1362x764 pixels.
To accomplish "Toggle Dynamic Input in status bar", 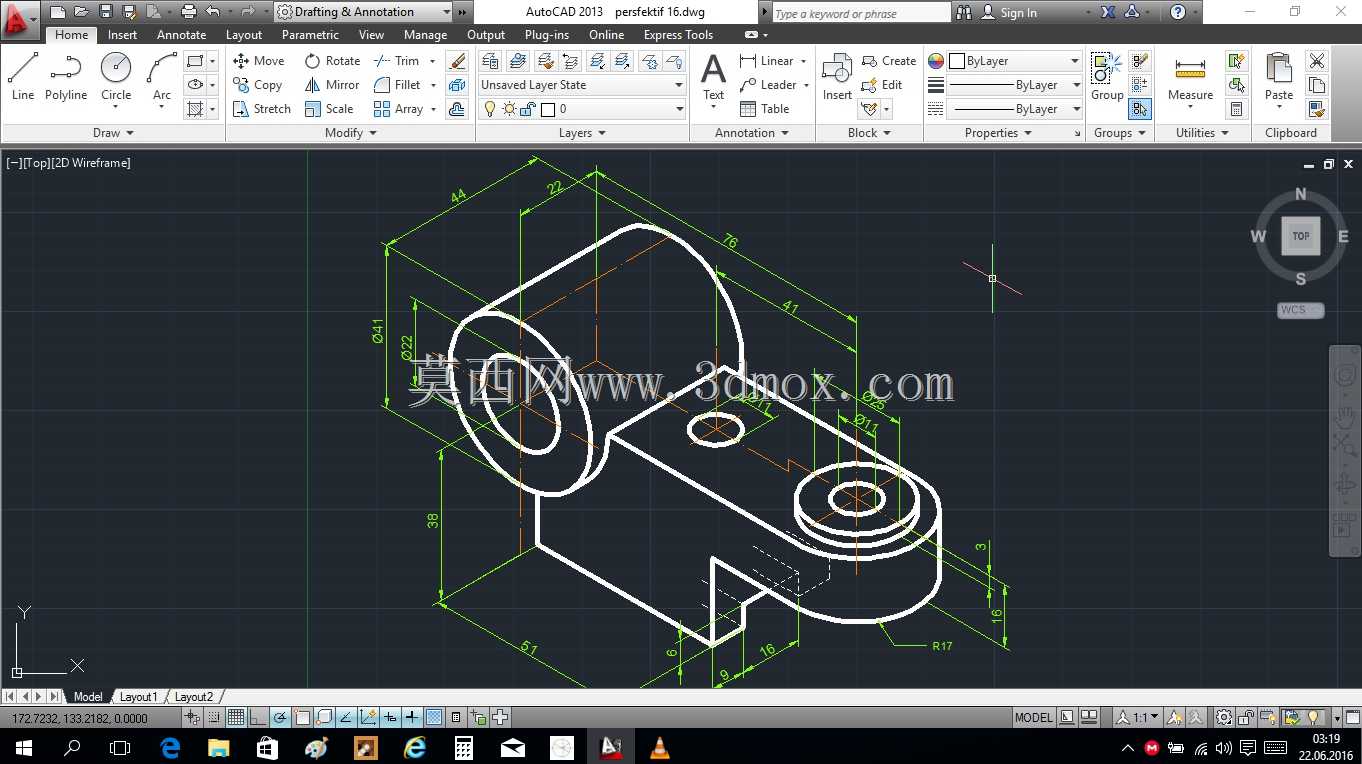I will pos(390,717).
